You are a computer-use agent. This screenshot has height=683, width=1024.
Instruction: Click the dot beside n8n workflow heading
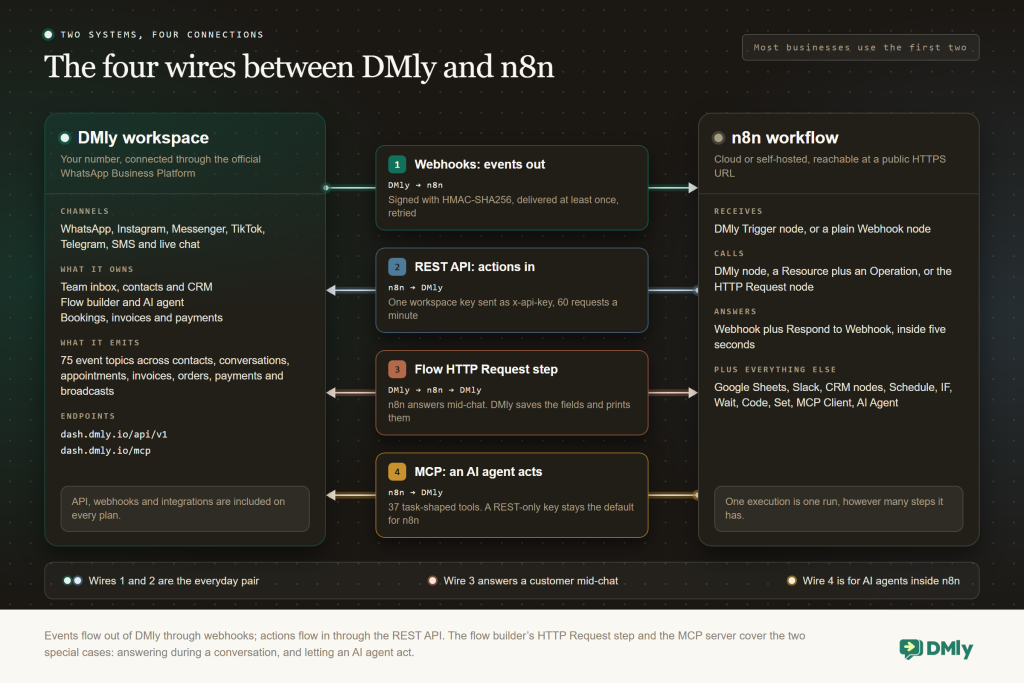[x=718, y=138]
